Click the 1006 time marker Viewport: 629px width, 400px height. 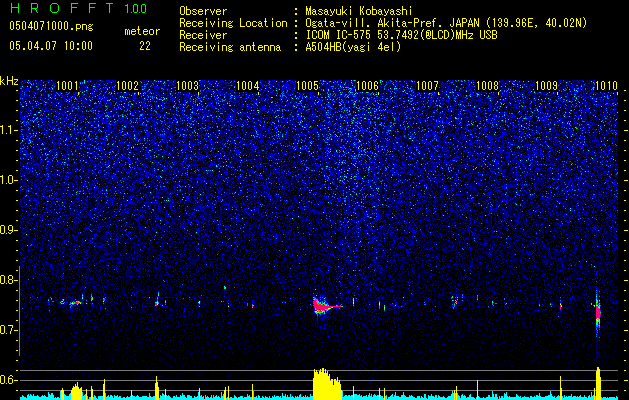coord(367,86)
